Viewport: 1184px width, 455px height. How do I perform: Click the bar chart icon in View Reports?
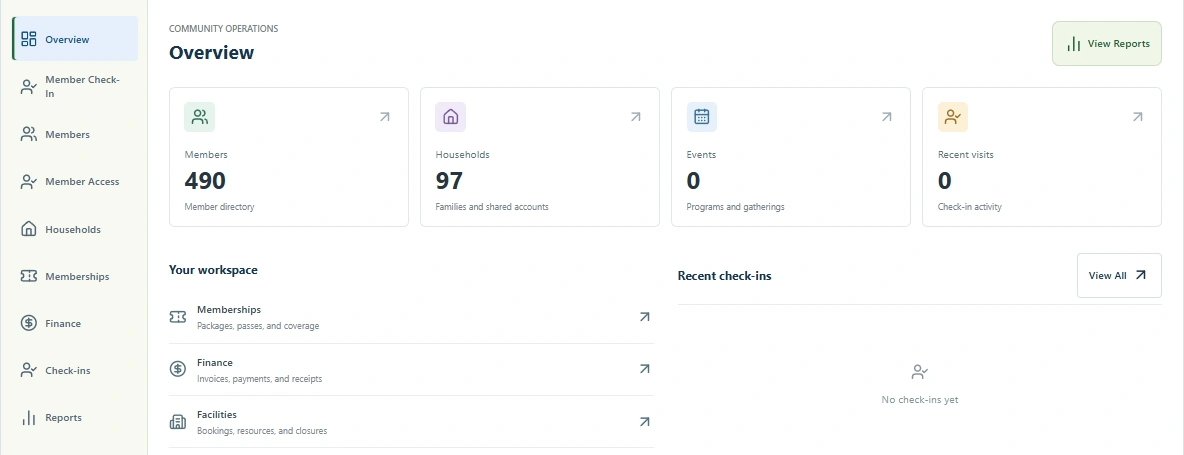click(1074, 44)
